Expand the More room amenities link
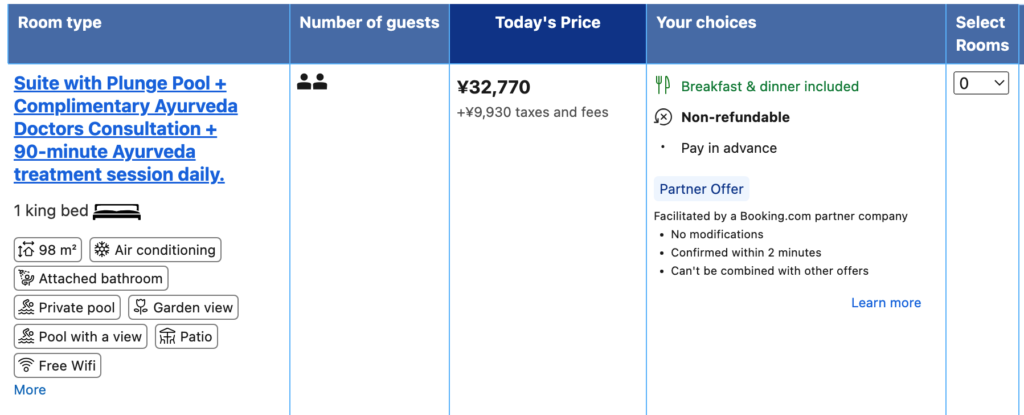This screenshot has height=415, width=1024. 30,390
